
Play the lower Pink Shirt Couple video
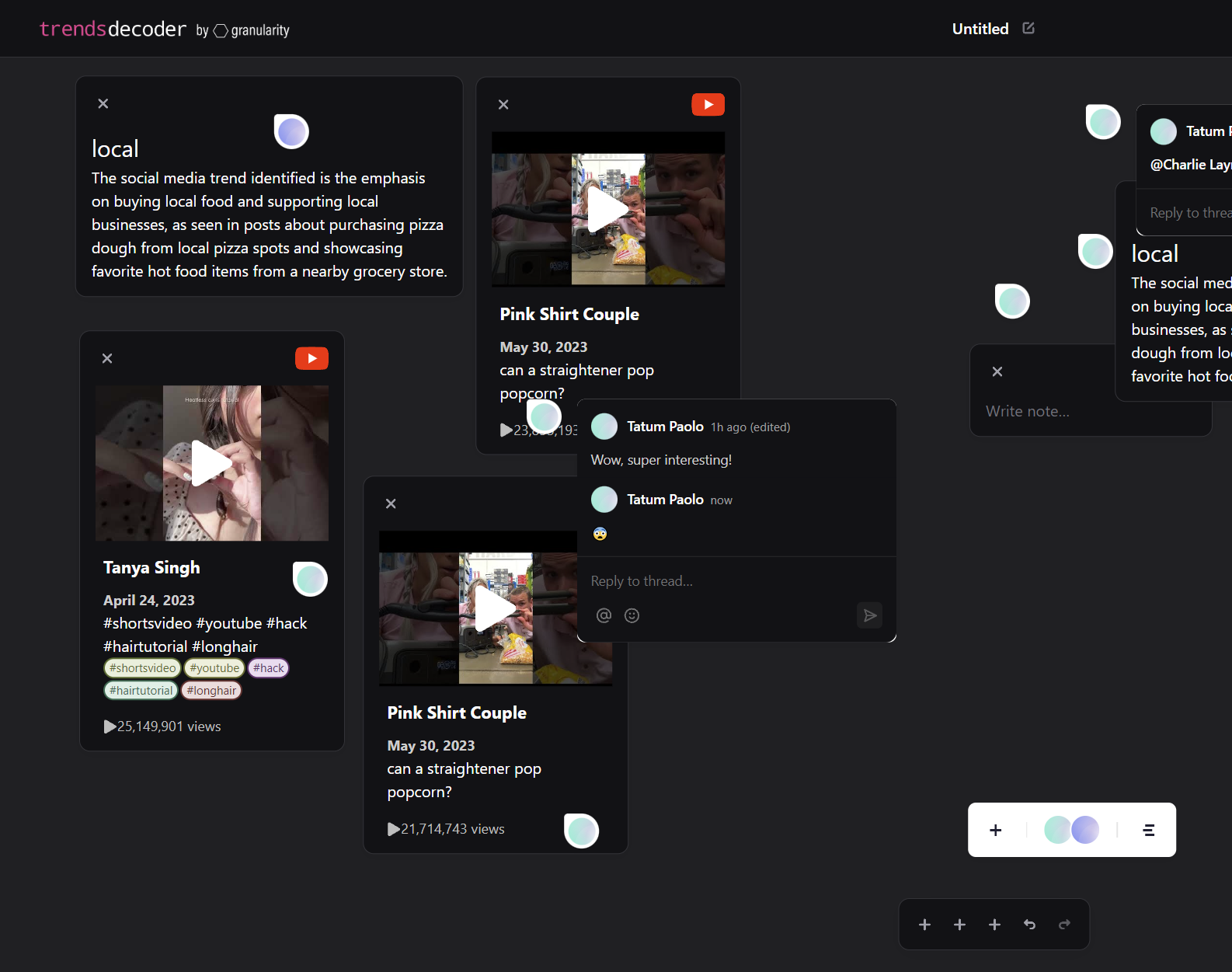coord(496,608)
